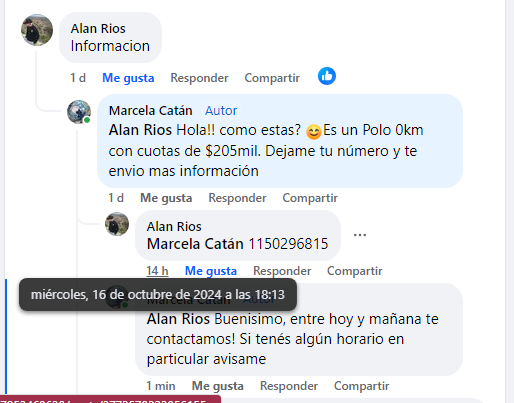Click Compartir under Informacion comment

(272, 78)
